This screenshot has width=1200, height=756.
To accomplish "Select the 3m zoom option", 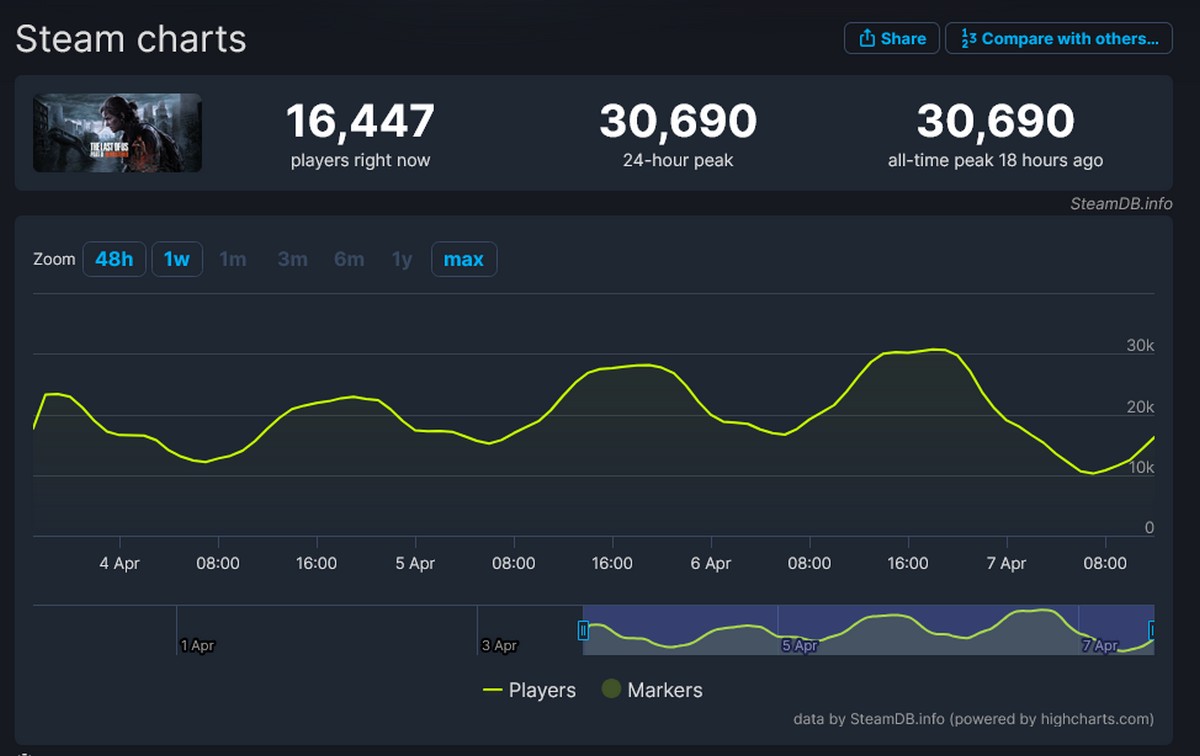I will click(292, 259).
